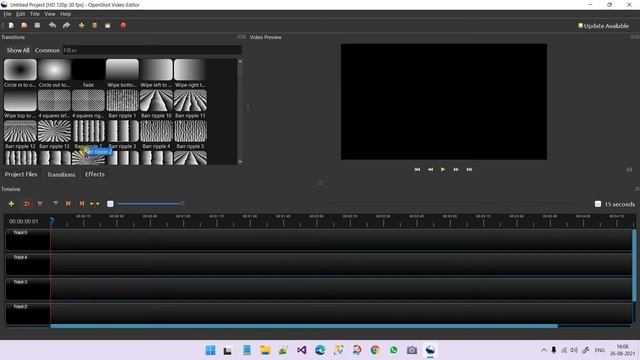Switch to the Effects tab
Screen dimensions: 640x360
click(95, 174)
